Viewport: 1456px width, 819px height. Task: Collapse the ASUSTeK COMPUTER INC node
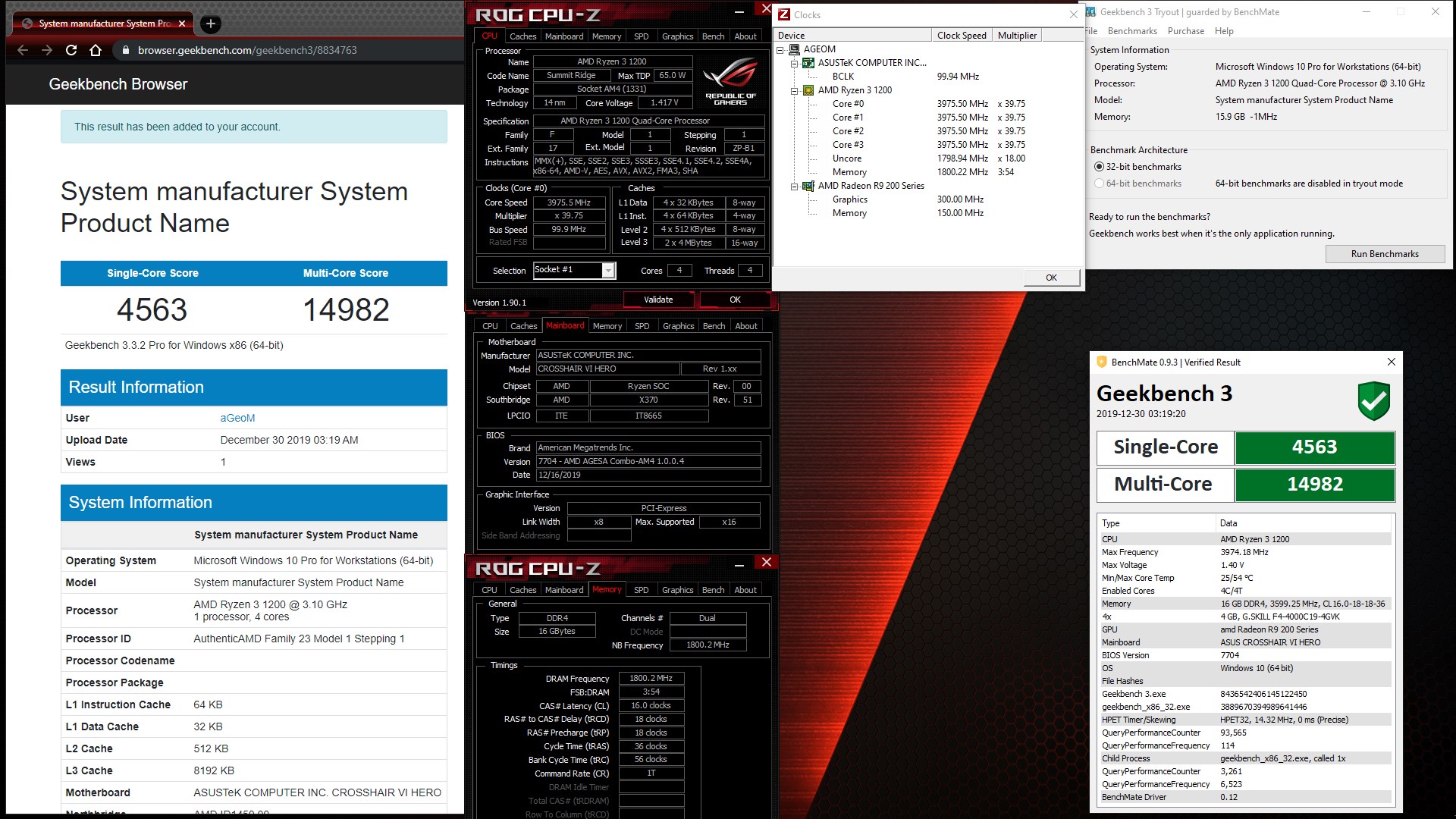pos(794,64)
